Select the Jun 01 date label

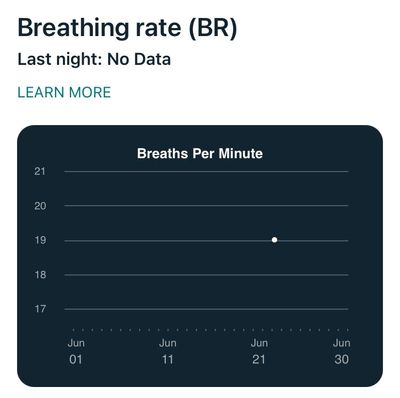[76, 351]
